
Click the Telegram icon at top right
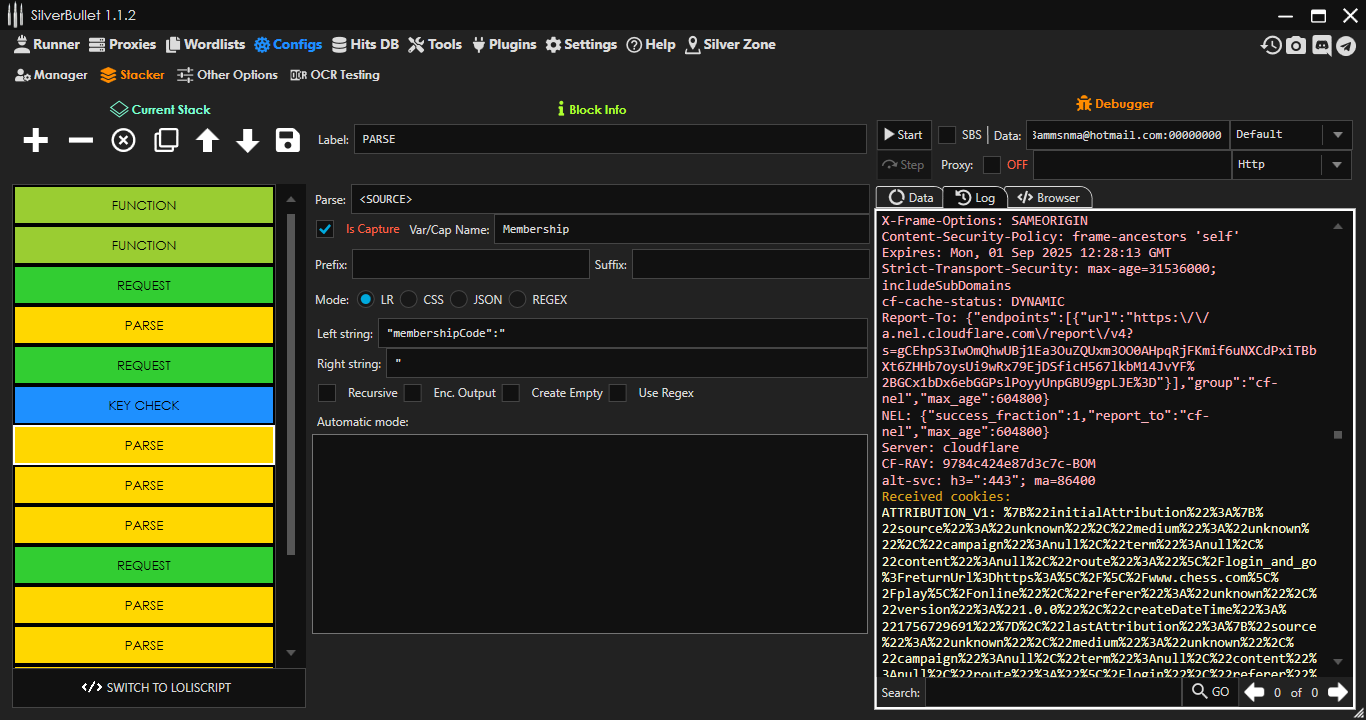pyautogui.click(x=1346, y=45)
